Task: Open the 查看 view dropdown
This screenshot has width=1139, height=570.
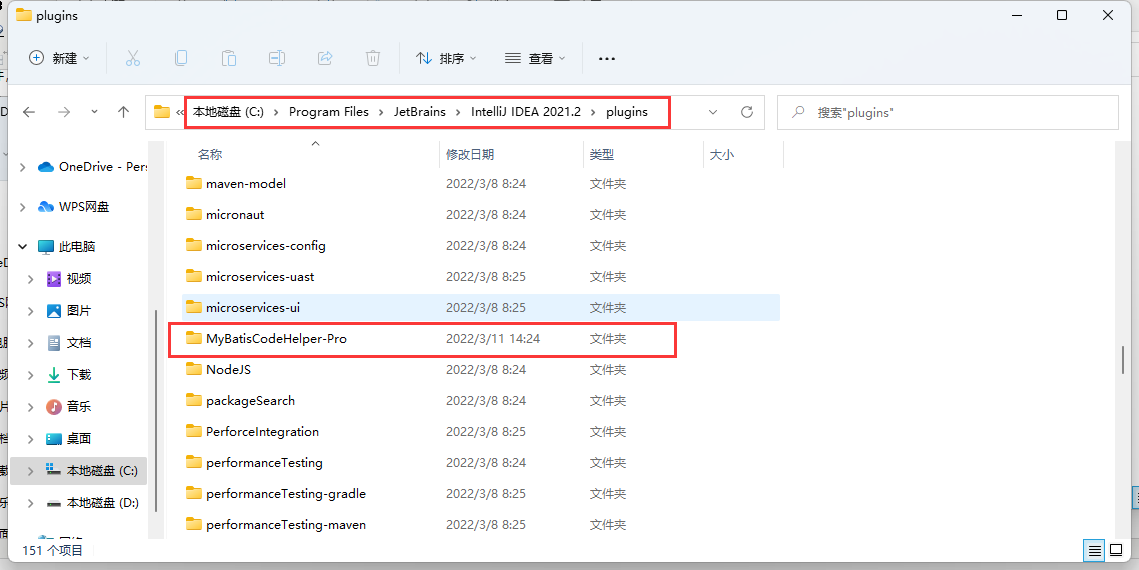Action: (x=535, y=58)
